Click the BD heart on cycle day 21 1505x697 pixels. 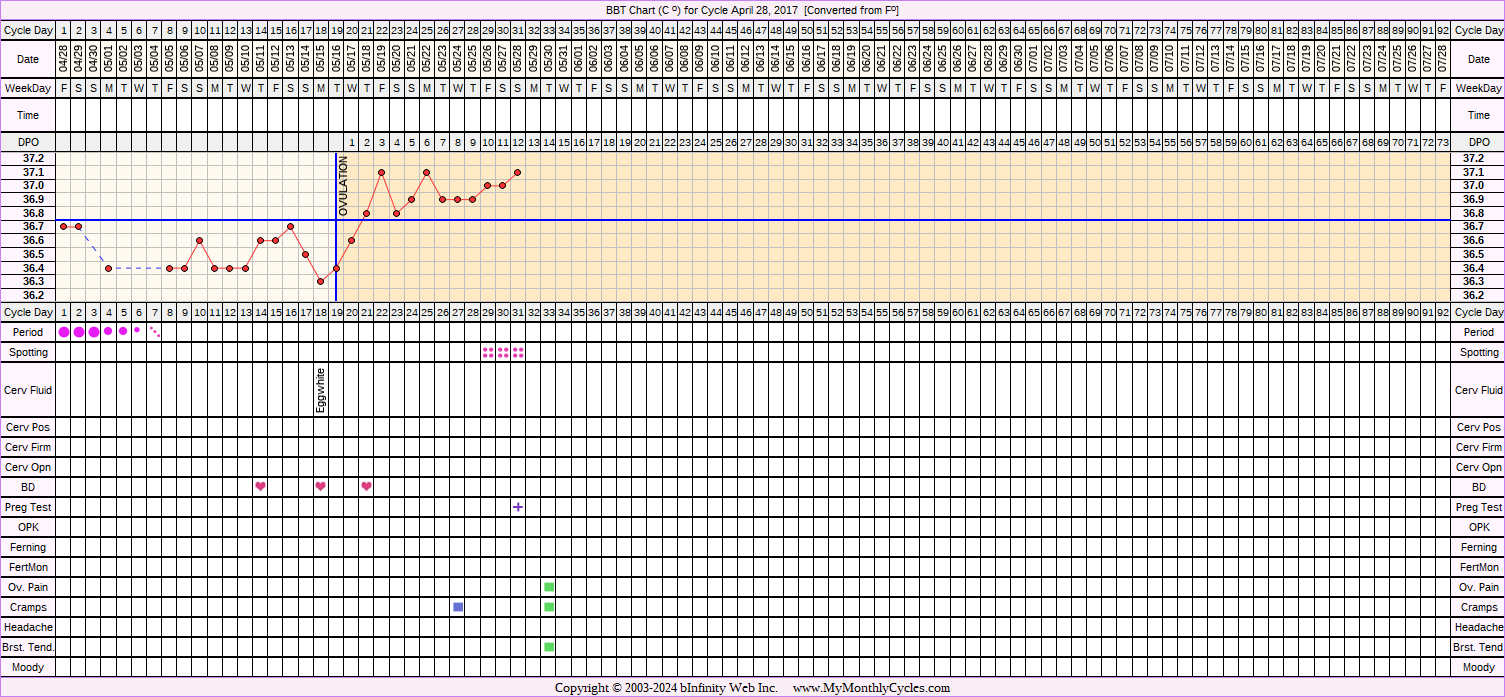coord(366,487)
